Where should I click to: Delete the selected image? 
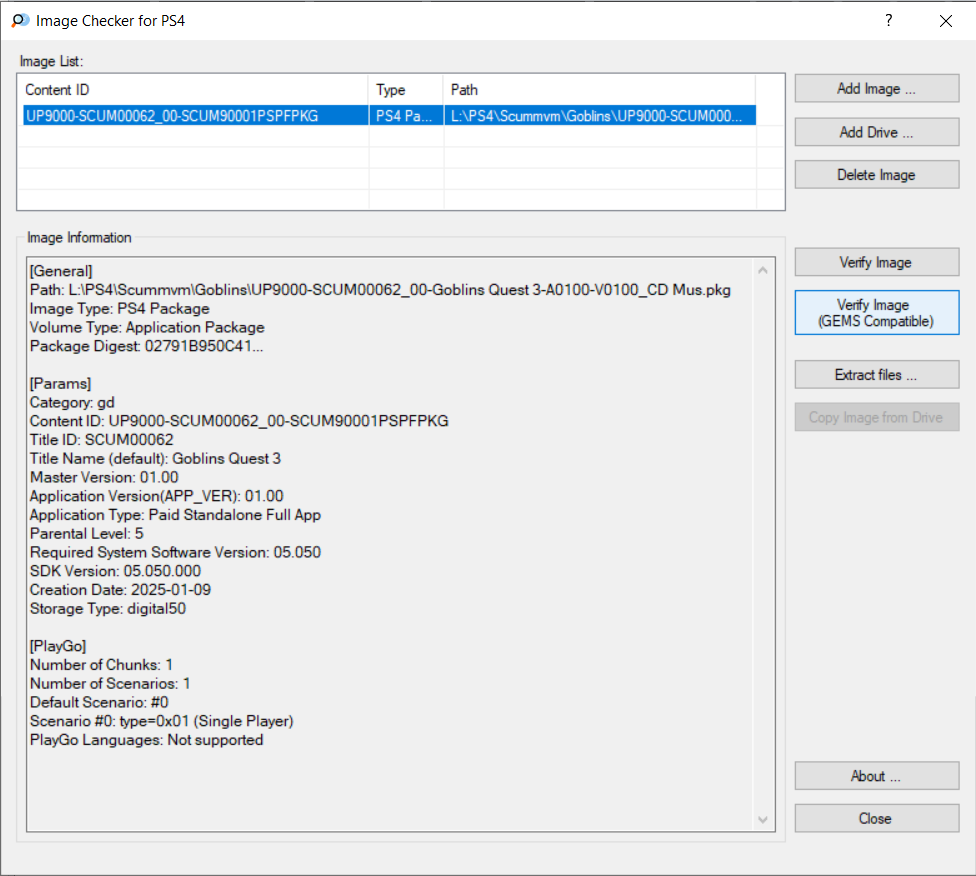click(876, 175)
